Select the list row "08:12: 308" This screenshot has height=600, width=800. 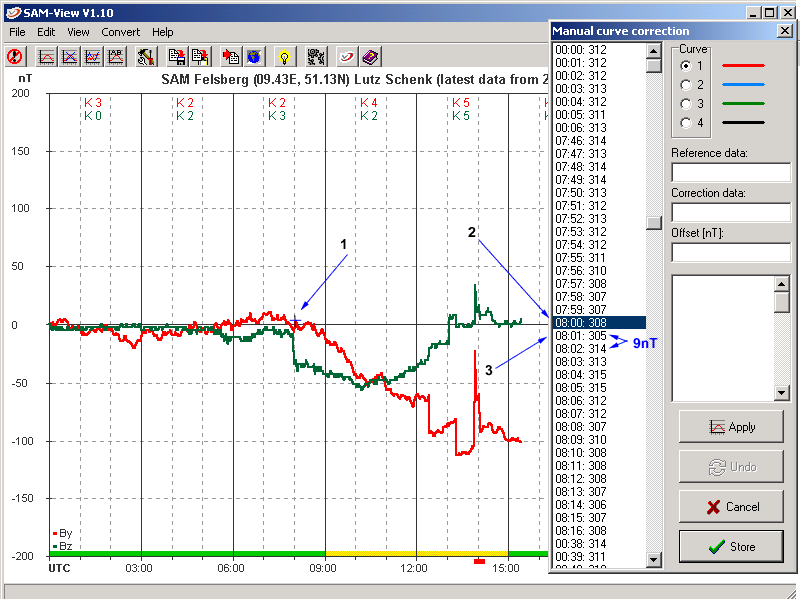(599, 479)
